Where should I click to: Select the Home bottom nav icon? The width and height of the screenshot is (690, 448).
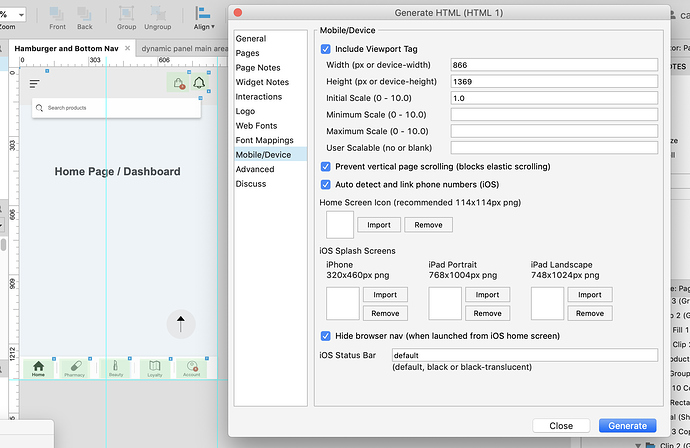pos(38,368)
